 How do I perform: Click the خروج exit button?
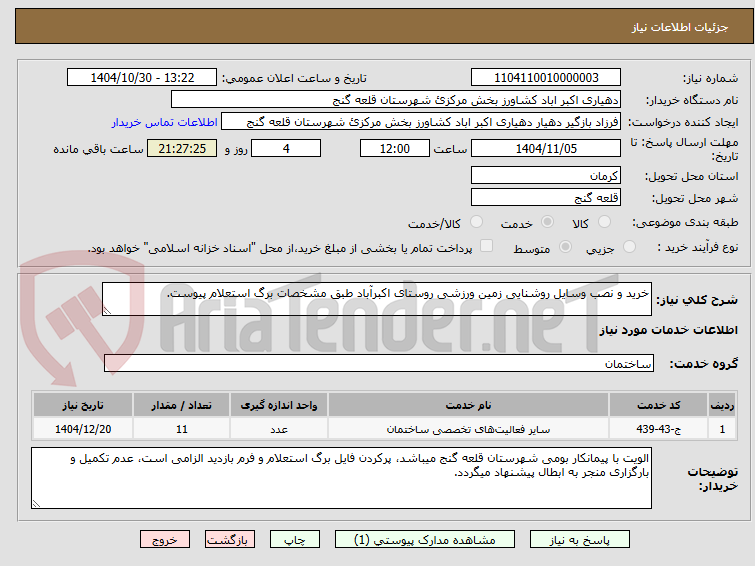pos(165,540)
